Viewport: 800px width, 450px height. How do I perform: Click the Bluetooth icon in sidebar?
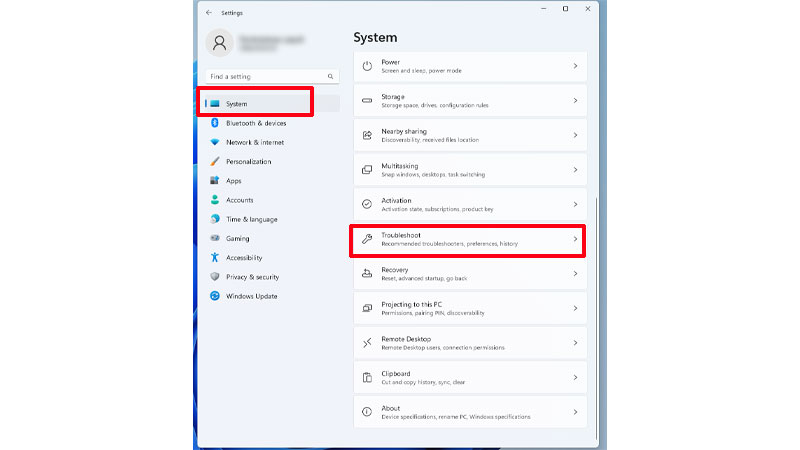(215, 123)
